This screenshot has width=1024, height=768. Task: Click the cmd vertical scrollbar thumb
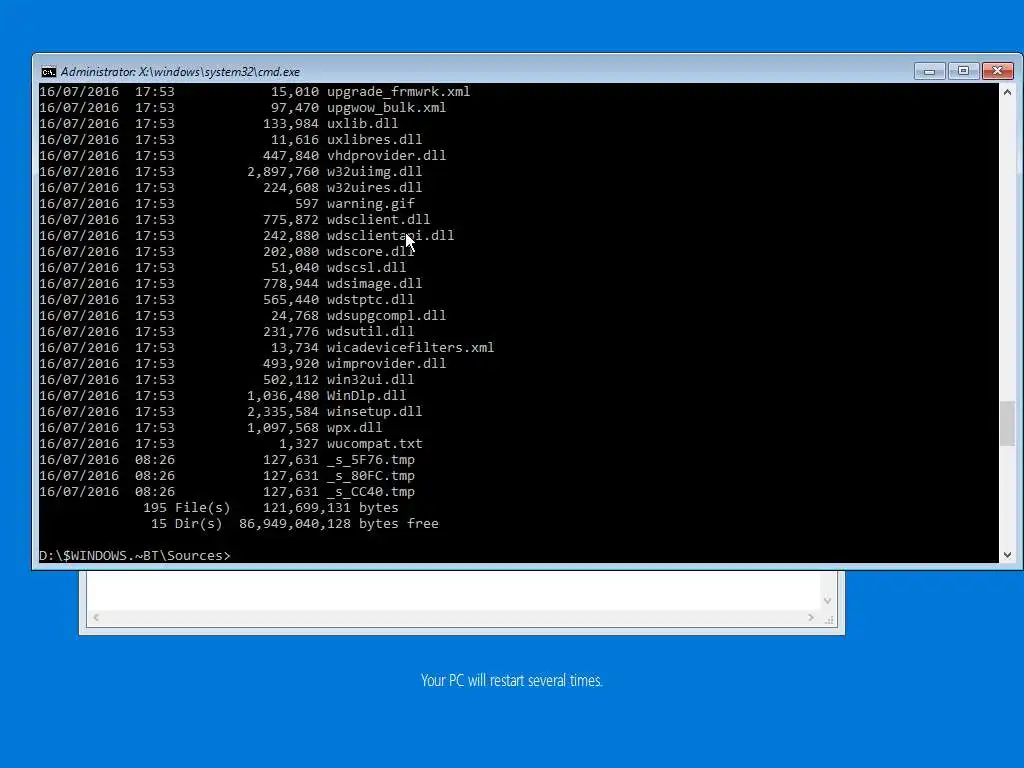pos(1007,424)
